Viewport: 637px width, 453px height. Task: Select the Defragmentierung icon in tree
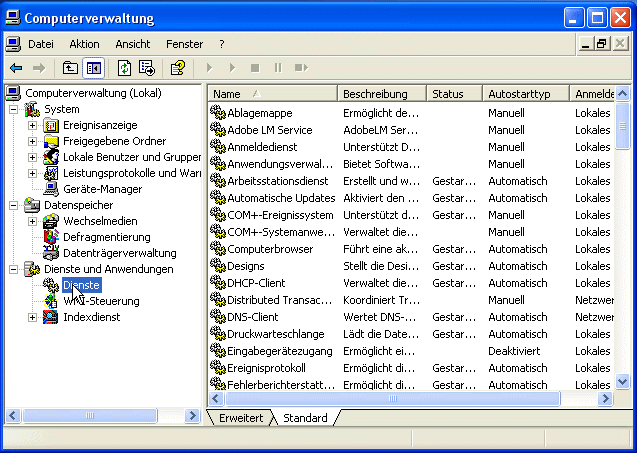pyautogui.click(x=52, y=237)
